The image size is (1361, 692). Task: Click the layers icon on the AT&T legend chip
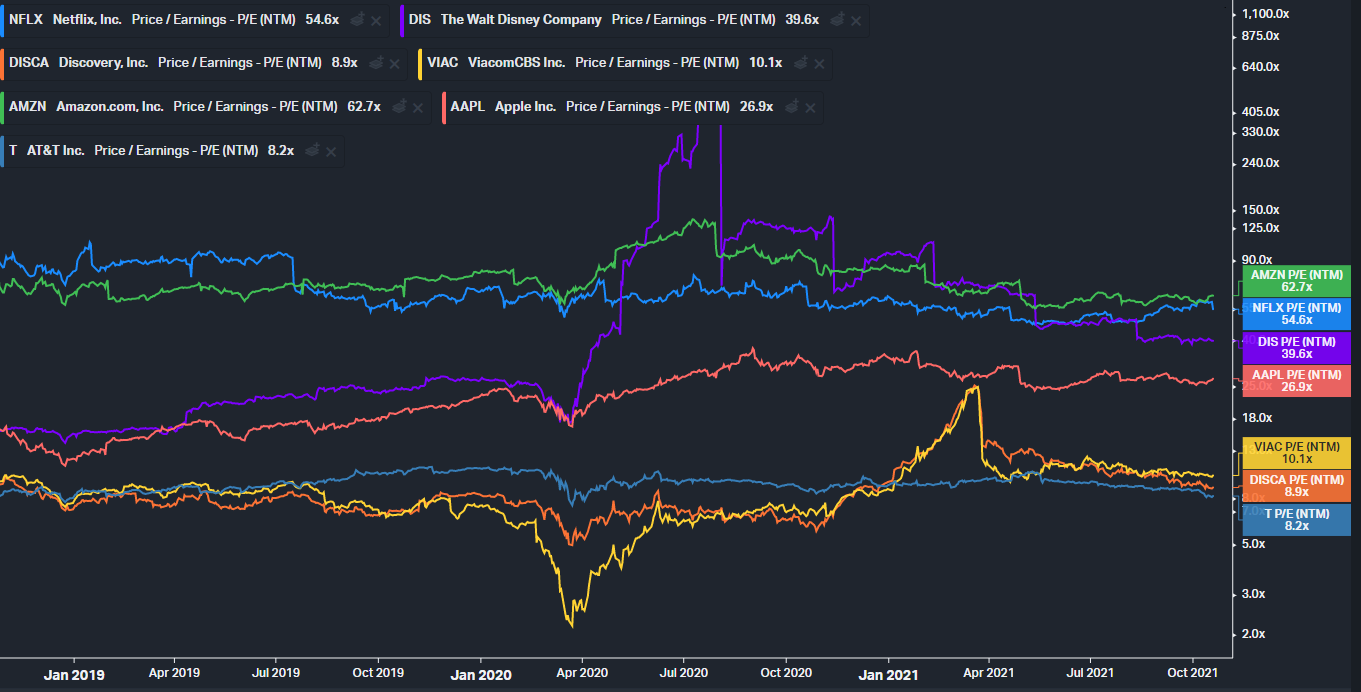312,150
